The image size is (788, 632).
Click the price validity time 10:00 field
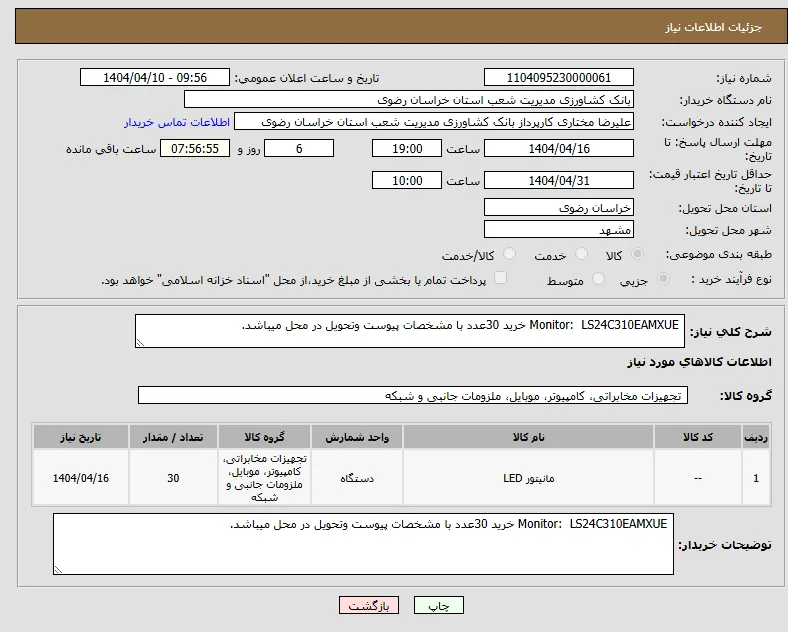point(407,180)
